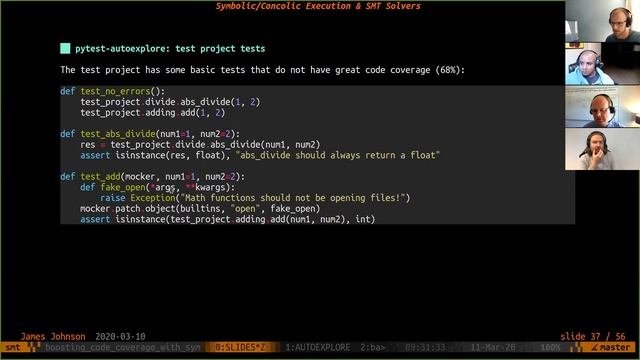
Task: Click the master branch label
Action: [615, 347]
